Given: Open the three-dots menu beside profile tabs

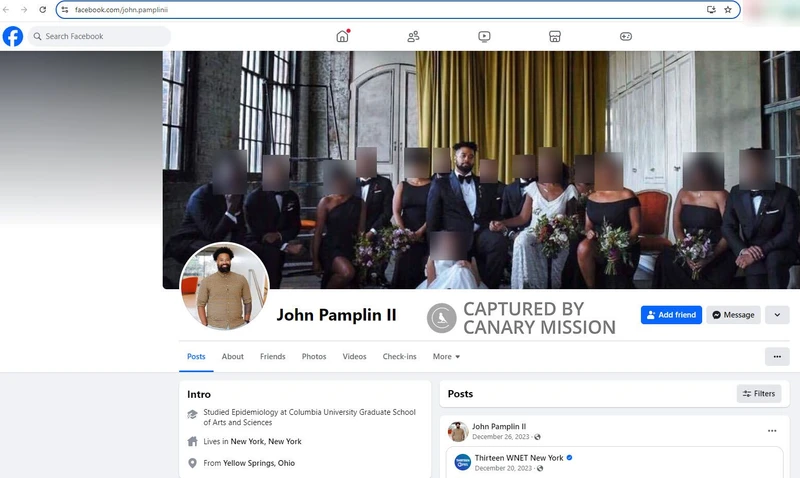Looking at the screenshot, I should [777, 357].
